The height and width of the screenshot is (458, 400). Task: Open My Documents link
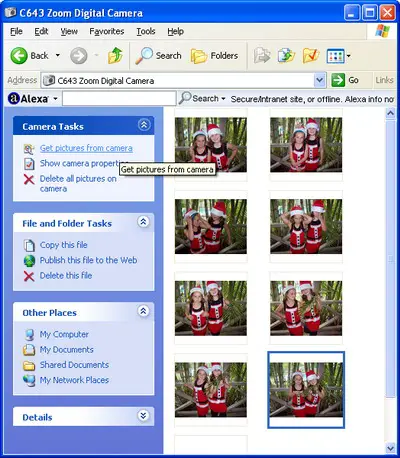pyautogui.click(x=67, y=349)
